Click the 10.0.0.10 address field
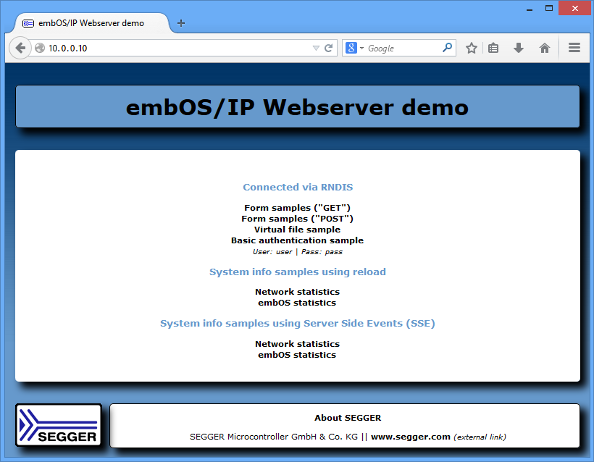This screenshot has height=462, width=594. 179,48
